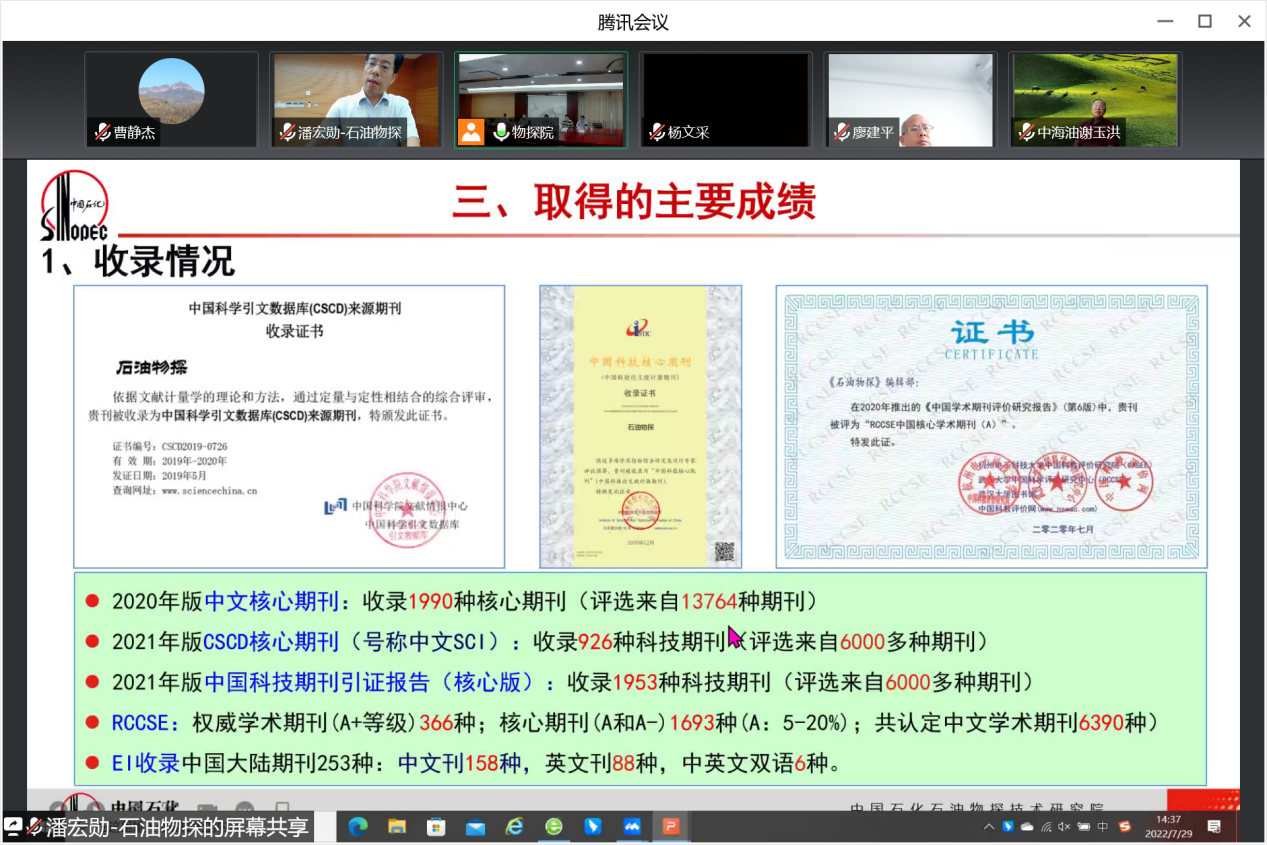This screenshot has height=845, width=1267.
Task: Click the green 360 browser taskbar icon
Action: (x=553, y=827)
